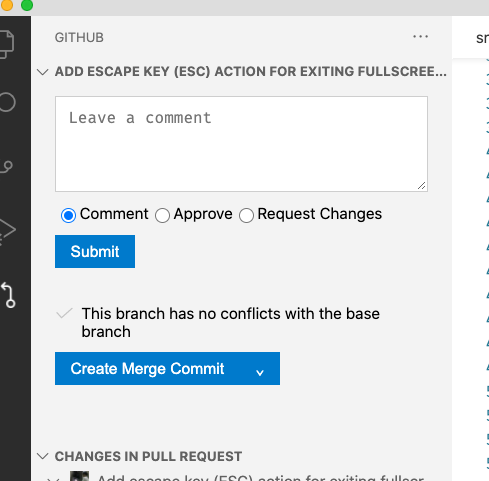Open the Search icon in activity bar
The image size is (489, 481).
7,102
